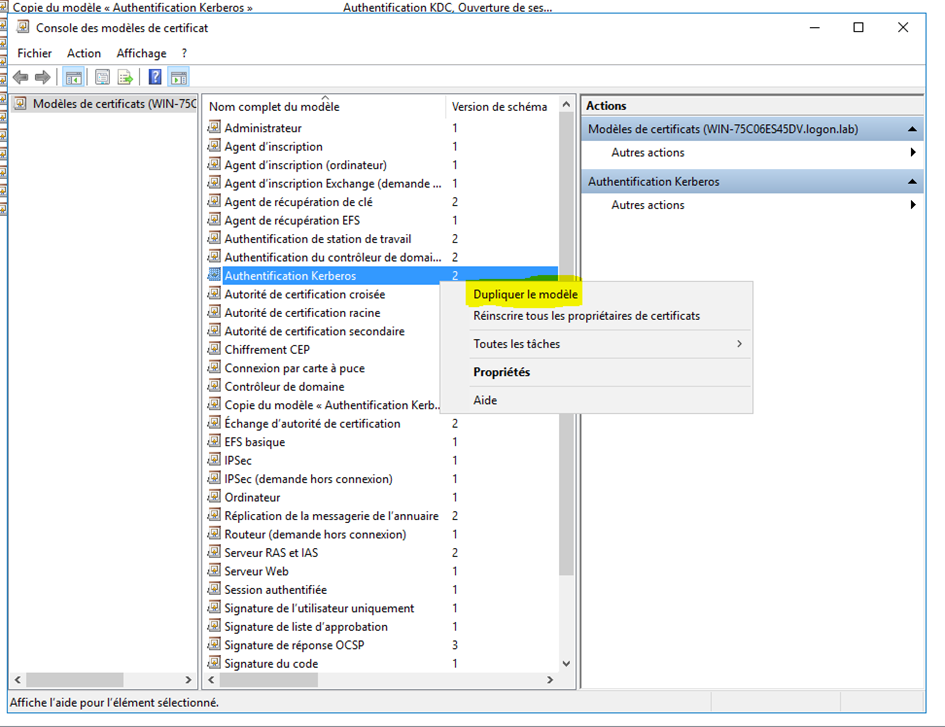Viewport: 945px width, 727px height.
Task: Click the template list scroll-down arrow
Action: pyautogui.click(x=566, y=663)
